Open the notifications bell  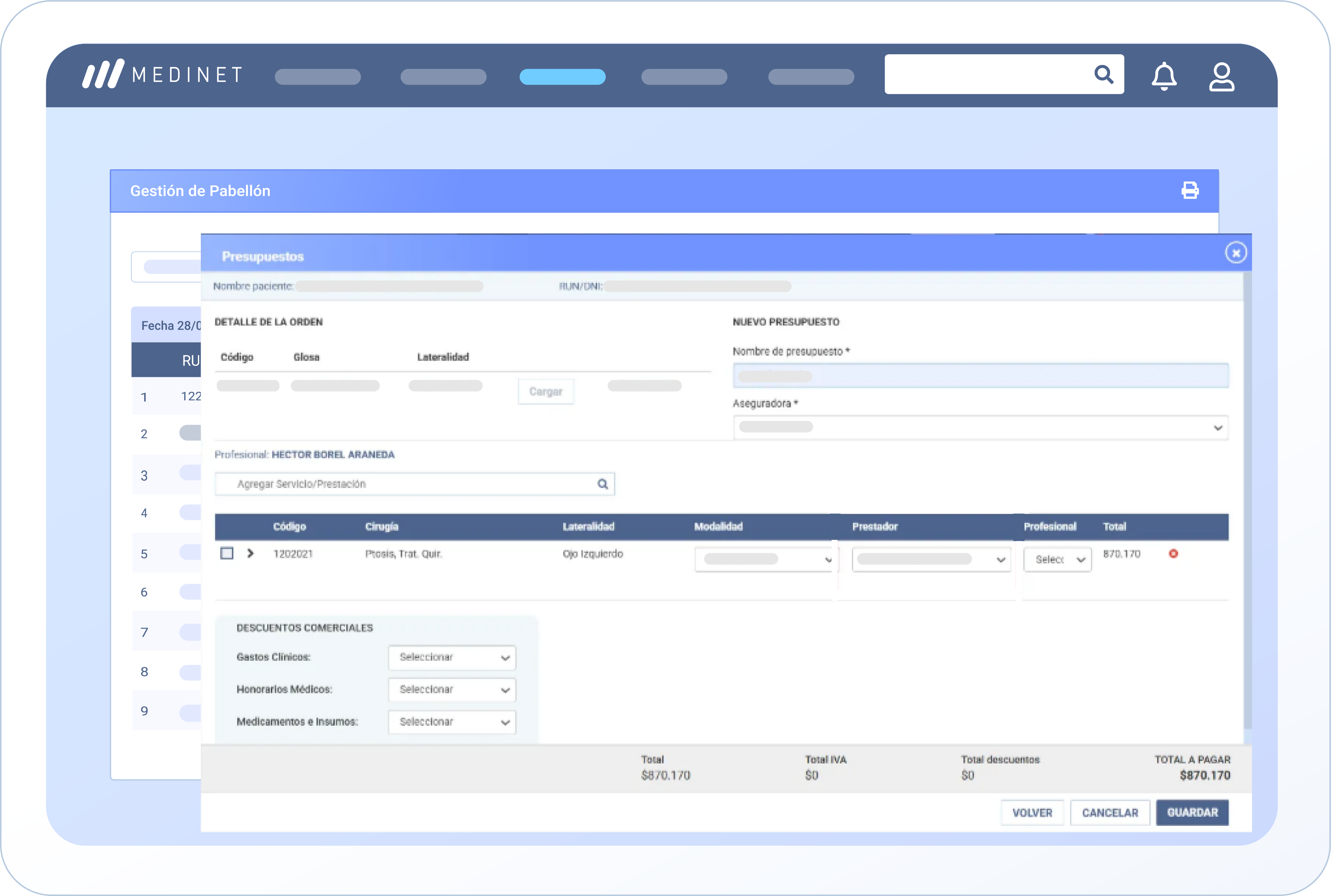1164,76
